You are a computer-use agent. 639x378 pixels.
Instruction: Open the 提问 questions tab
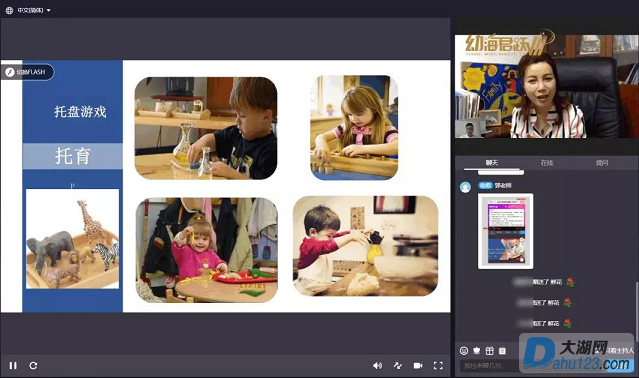[x=602, y=163]
